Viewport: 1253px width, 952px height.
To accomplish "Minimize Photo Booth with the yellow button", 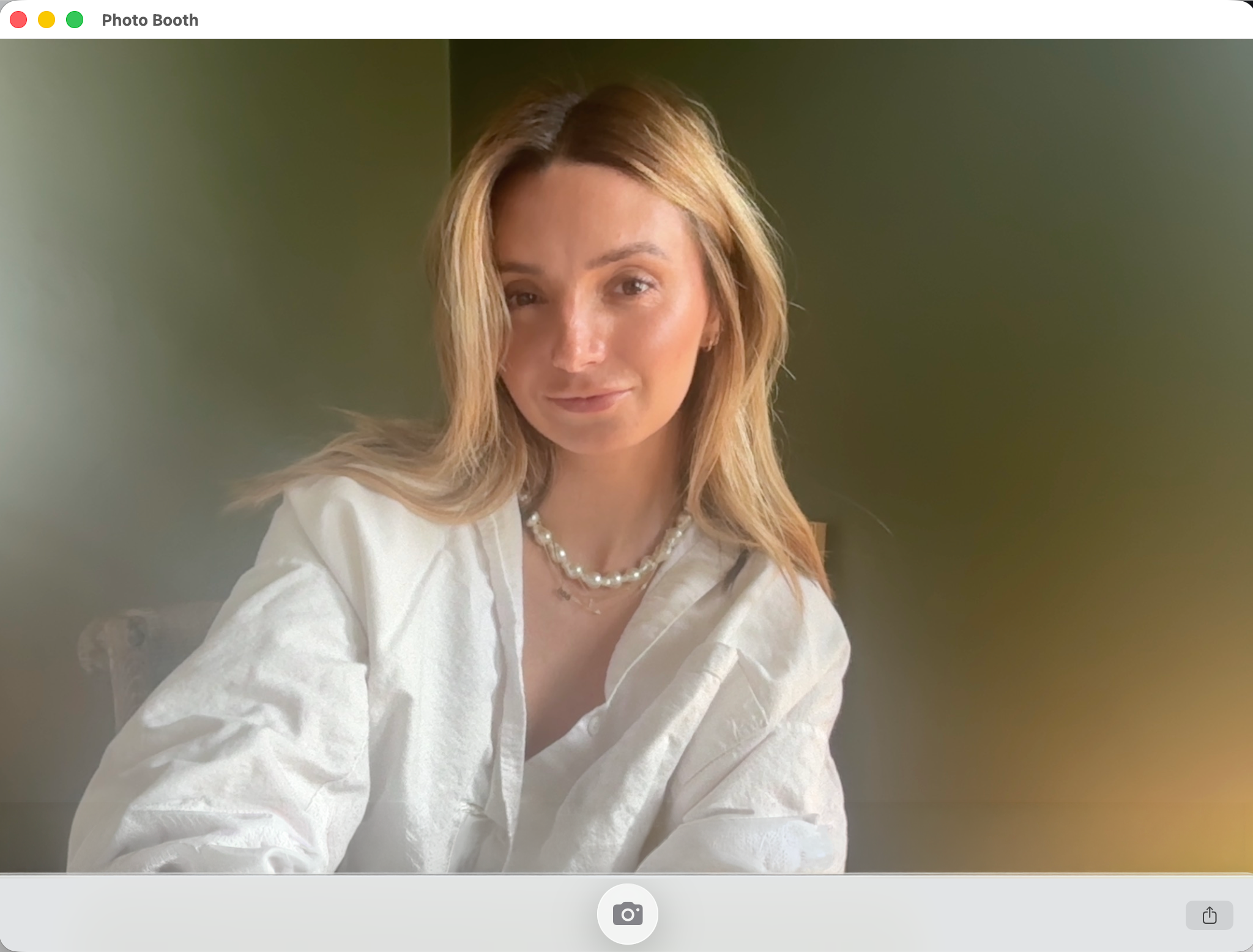I will (46, 20).
